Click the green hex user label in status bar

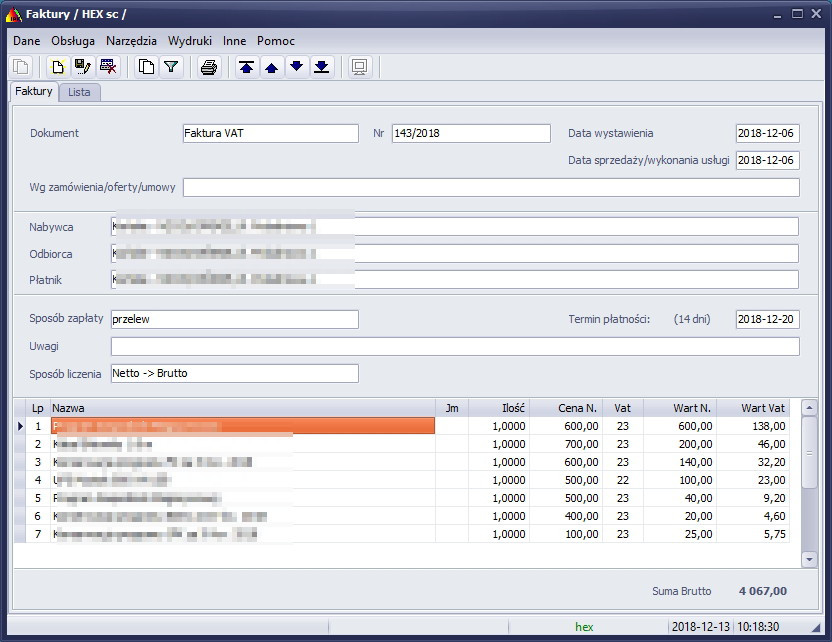pos(584,627)
